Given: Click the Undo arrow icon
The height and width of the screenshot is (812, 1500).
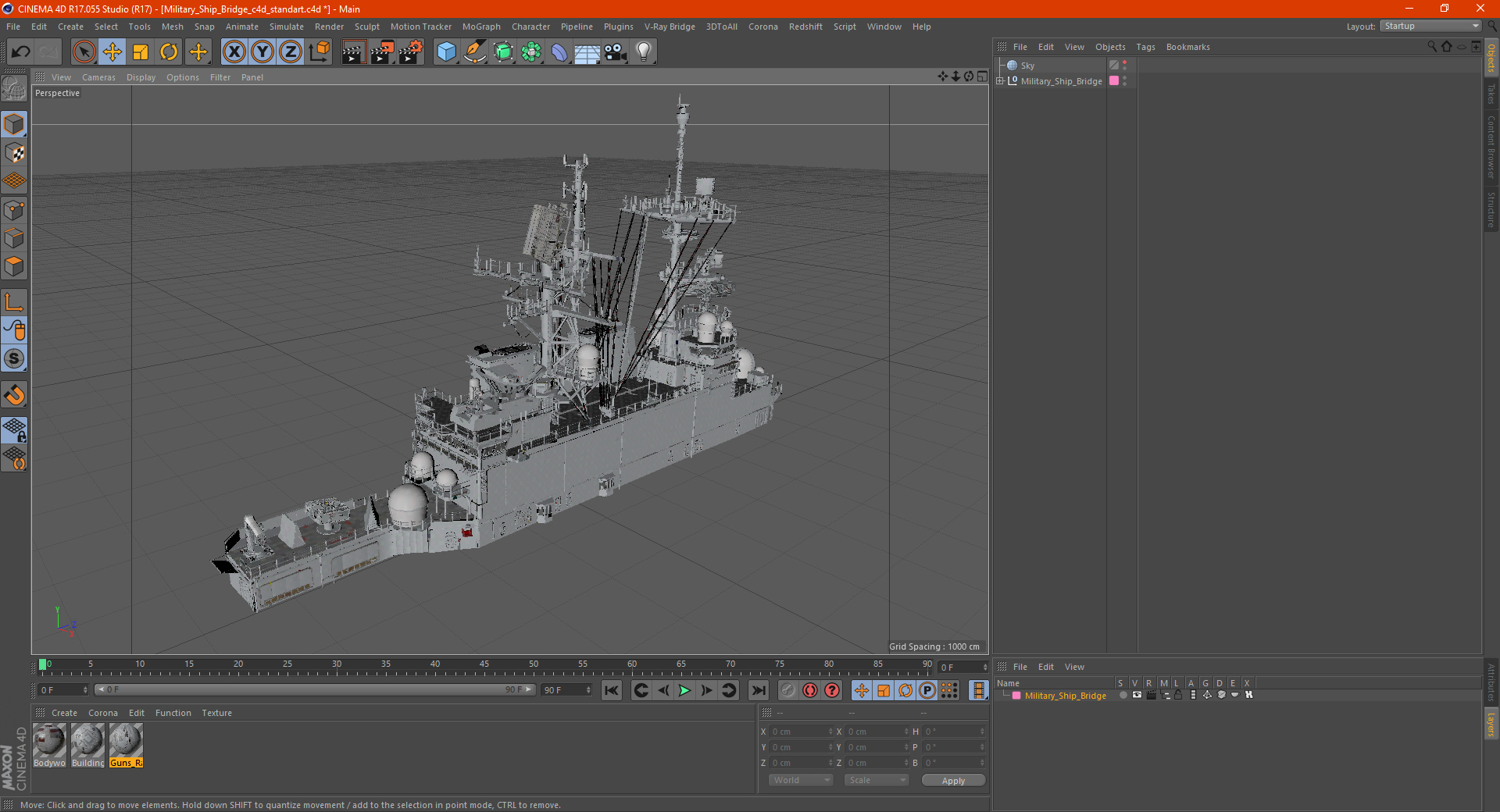Looking at the screenshot, I should [21, 52].
